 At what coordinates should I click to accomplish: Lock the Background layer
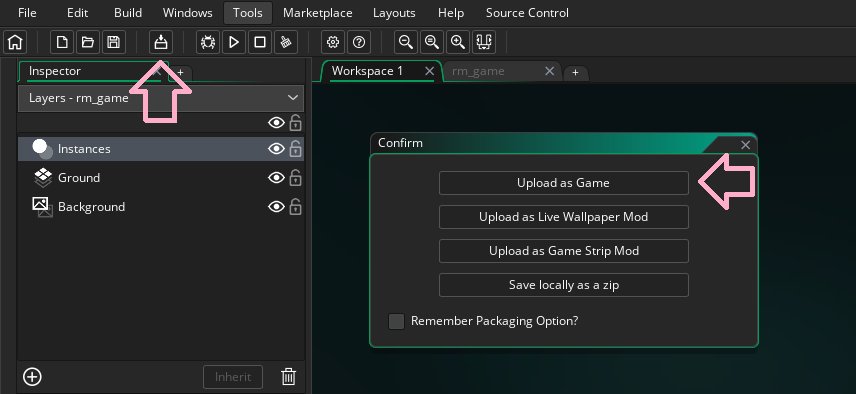(295, 206)
